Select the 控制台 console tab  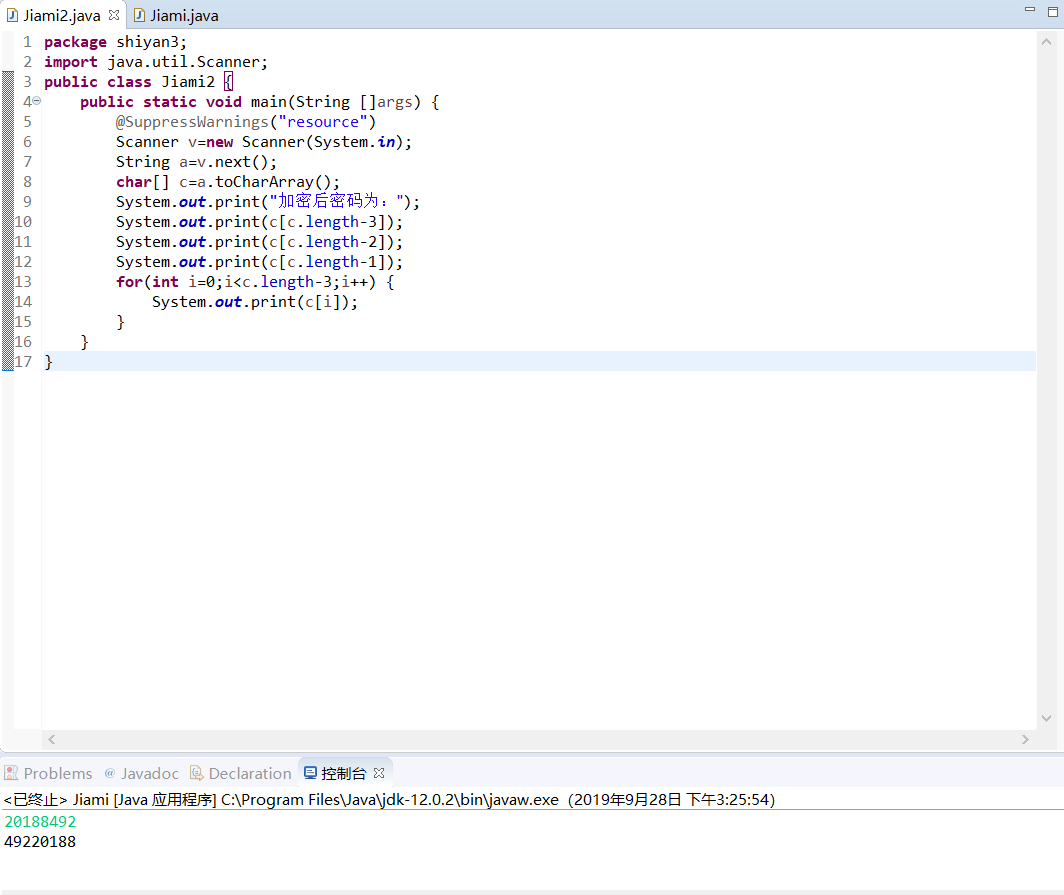[x=343, y=774]
